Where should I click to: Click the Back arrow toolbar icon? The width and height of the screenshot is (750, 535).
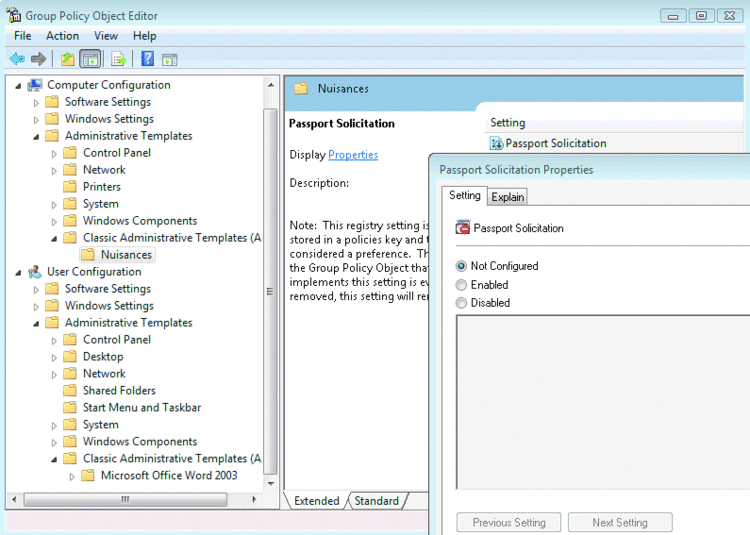(17, 59)
